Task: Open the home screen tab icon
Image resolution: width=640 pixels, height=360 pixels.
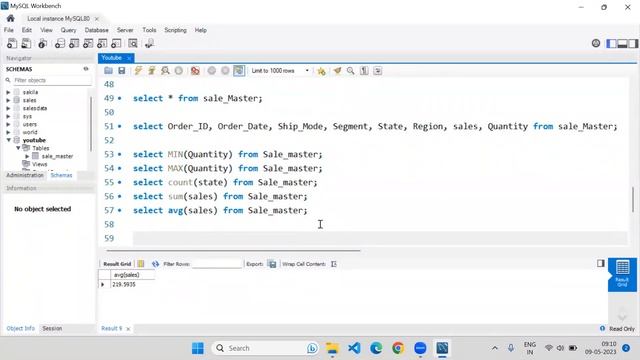Action: (11, 18)
